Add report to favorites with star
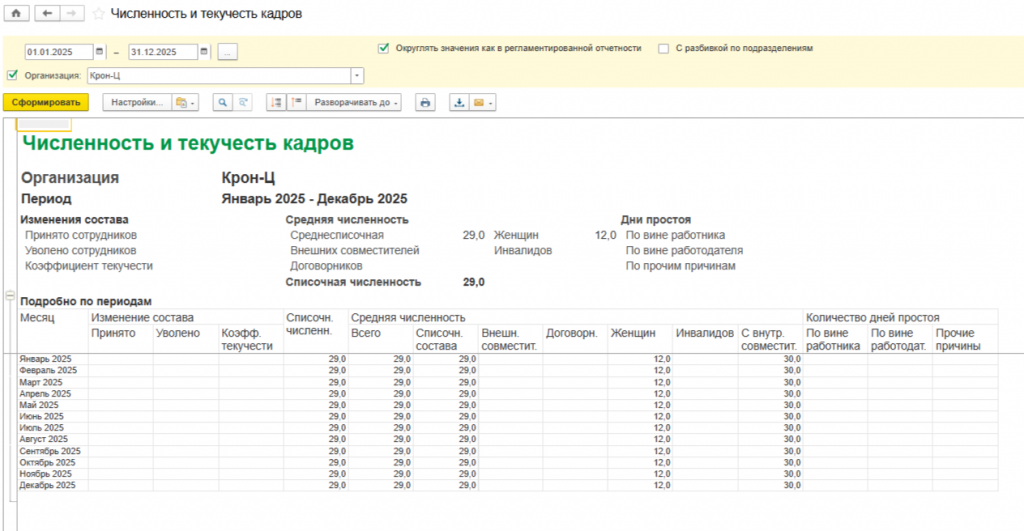 97,15
